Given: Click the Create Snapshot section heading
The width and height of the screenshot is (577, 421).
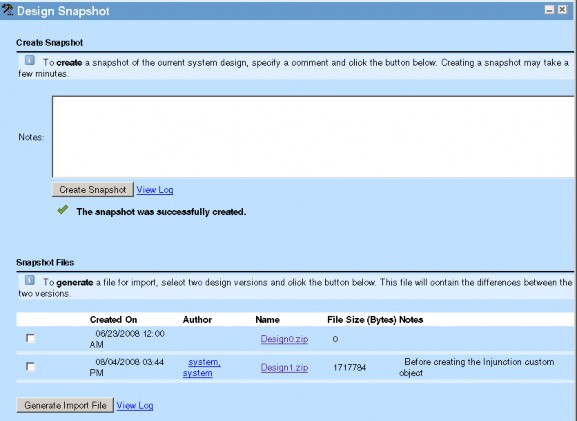Looking at the screenshot, I should pos(49,43).
